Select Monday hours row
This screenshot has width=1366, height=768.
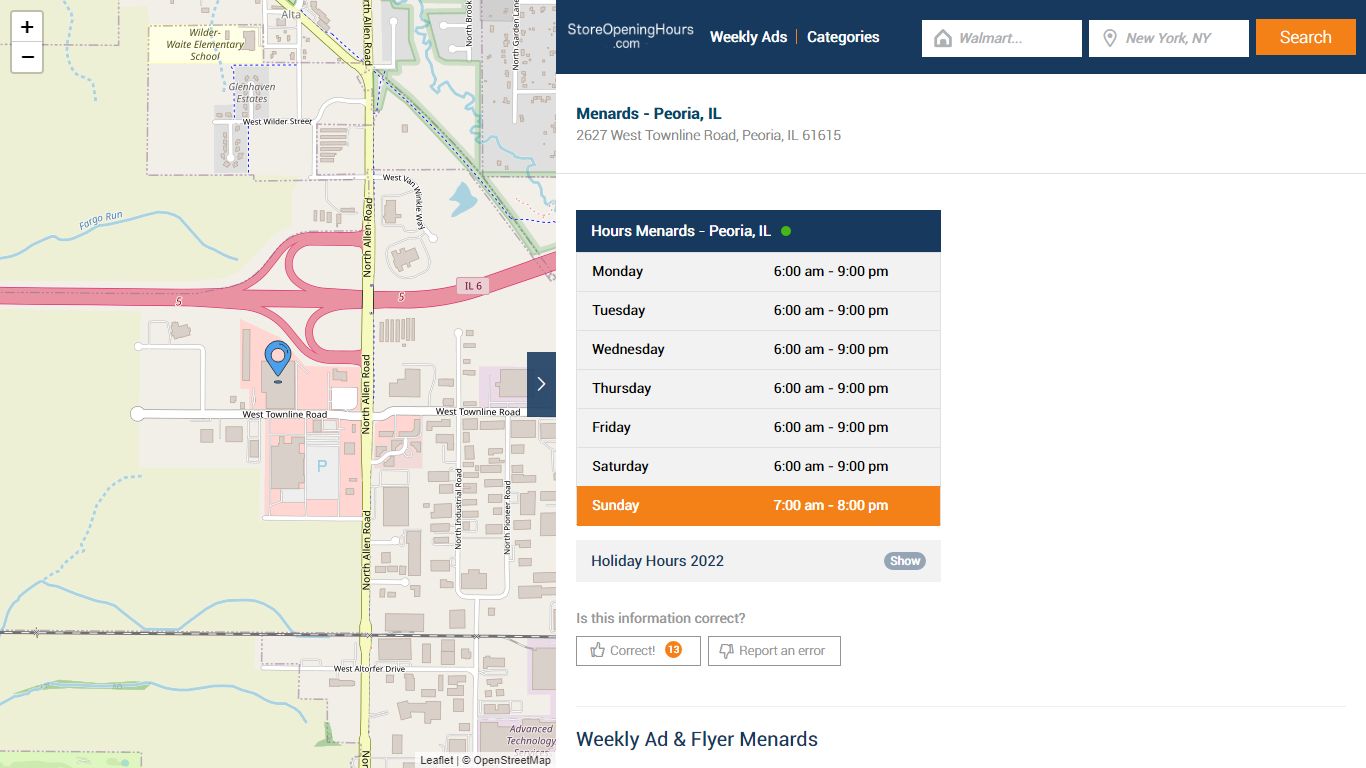[x=758, y=271]
